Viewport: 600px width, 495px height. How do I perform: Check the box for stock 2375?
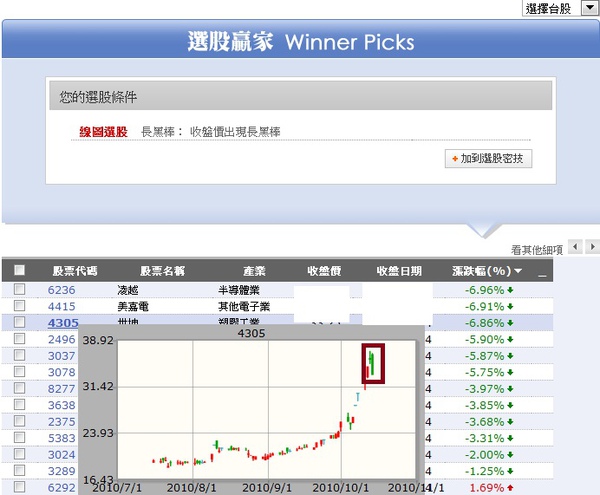20,421
